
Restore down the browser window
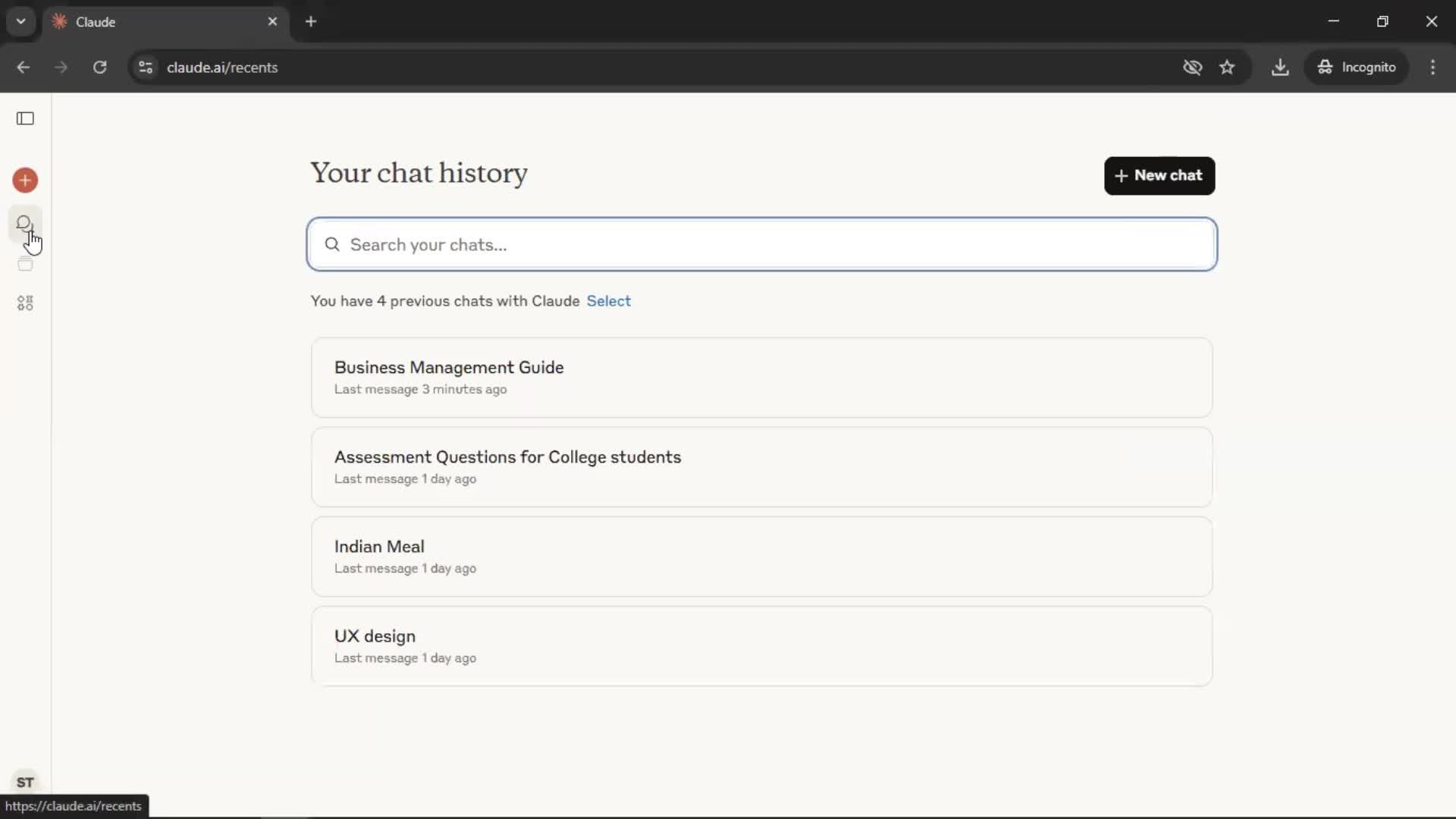click(x=1382, y=21)
